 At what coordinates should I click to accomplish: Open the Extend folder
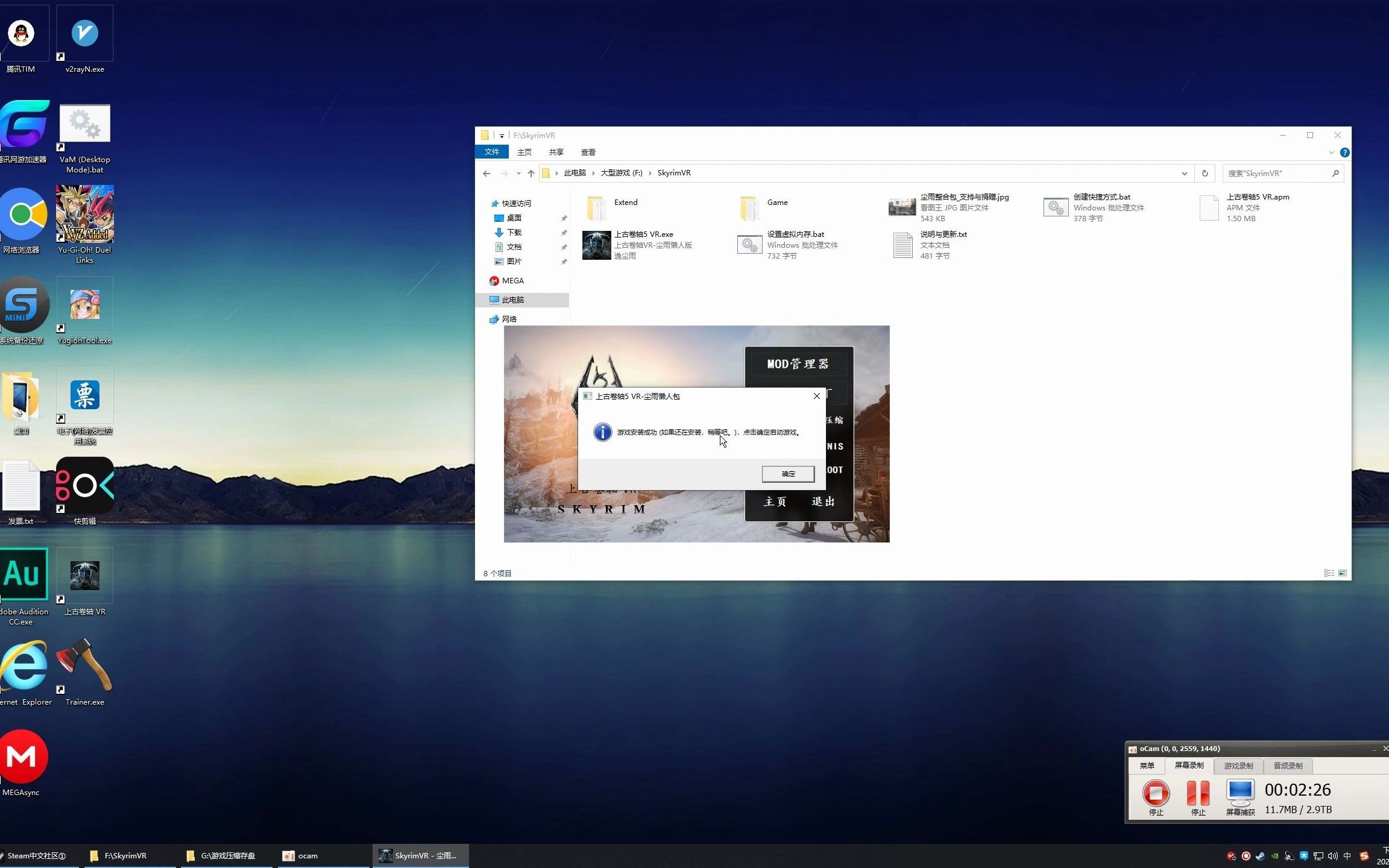(x=611, y=209)
